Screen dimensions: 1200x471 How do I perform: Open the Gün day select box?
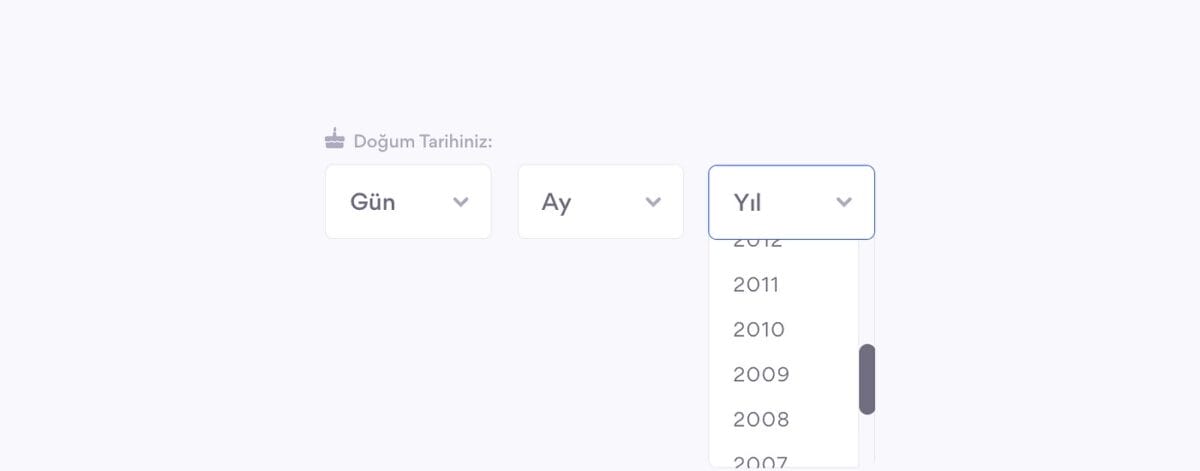tap(408, 202)
